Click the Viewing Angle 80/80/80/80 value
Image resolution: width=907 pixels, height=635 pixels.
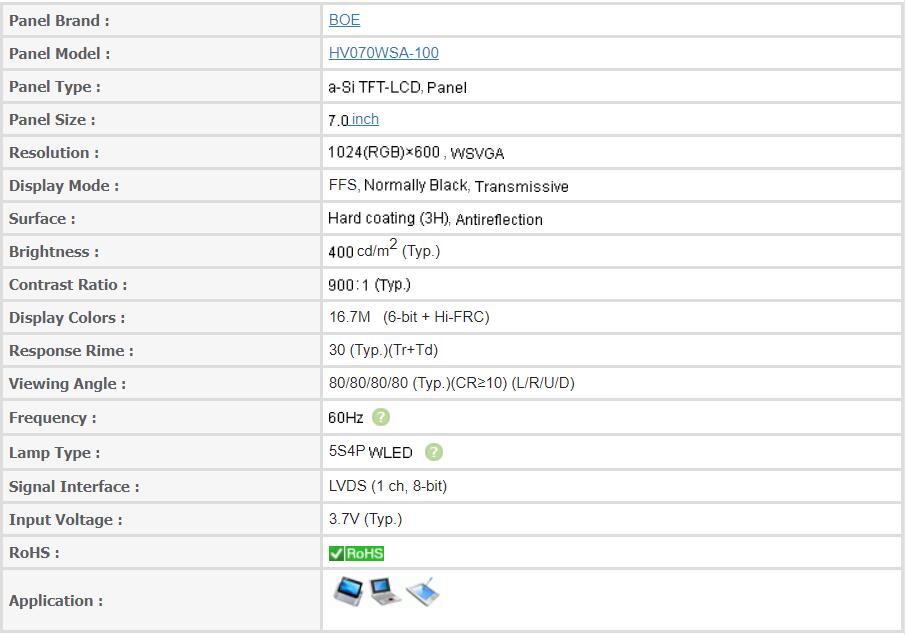click(368, 383)
